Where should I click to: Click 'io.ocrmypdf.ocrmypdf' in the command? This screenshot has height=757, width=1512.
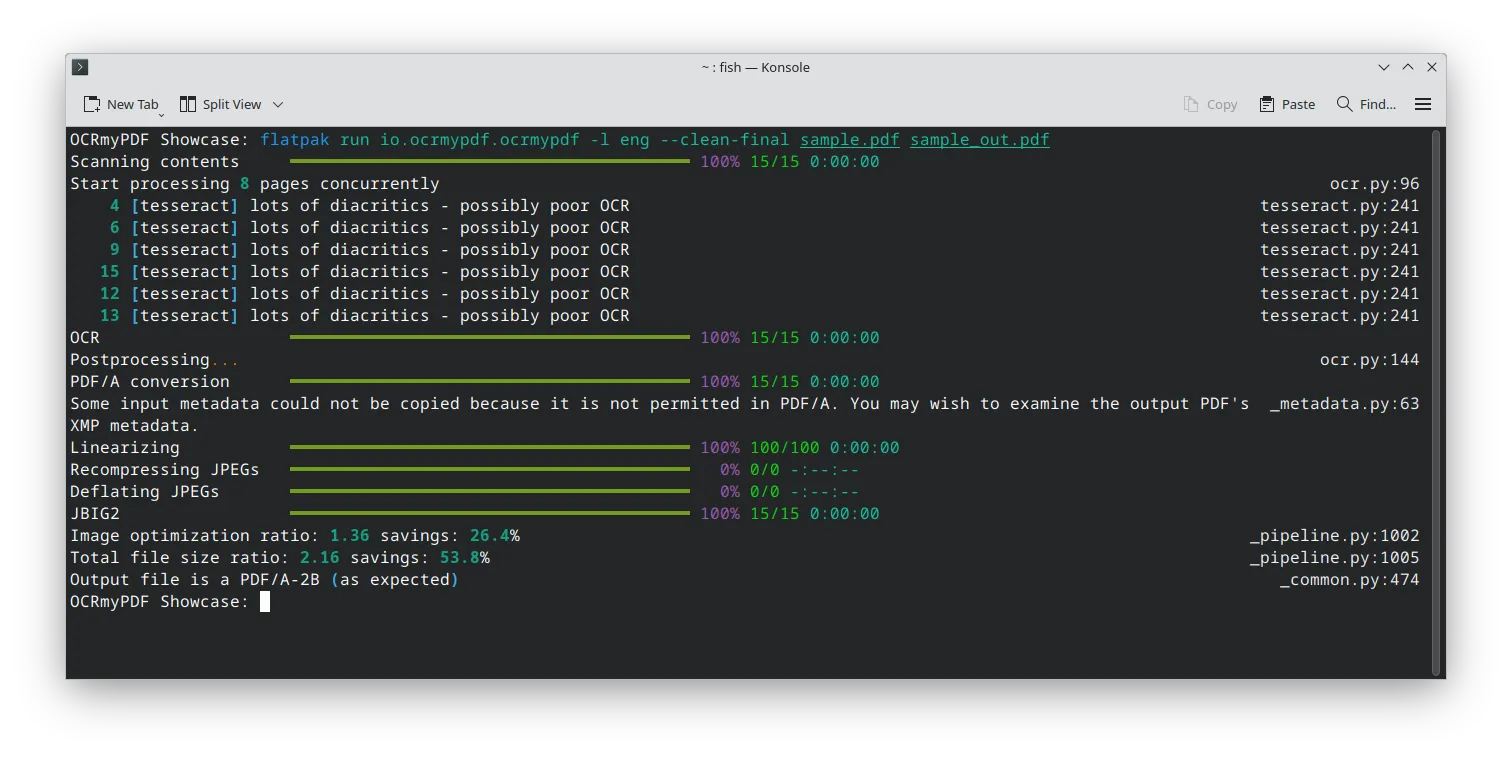[x=480, y=139]
